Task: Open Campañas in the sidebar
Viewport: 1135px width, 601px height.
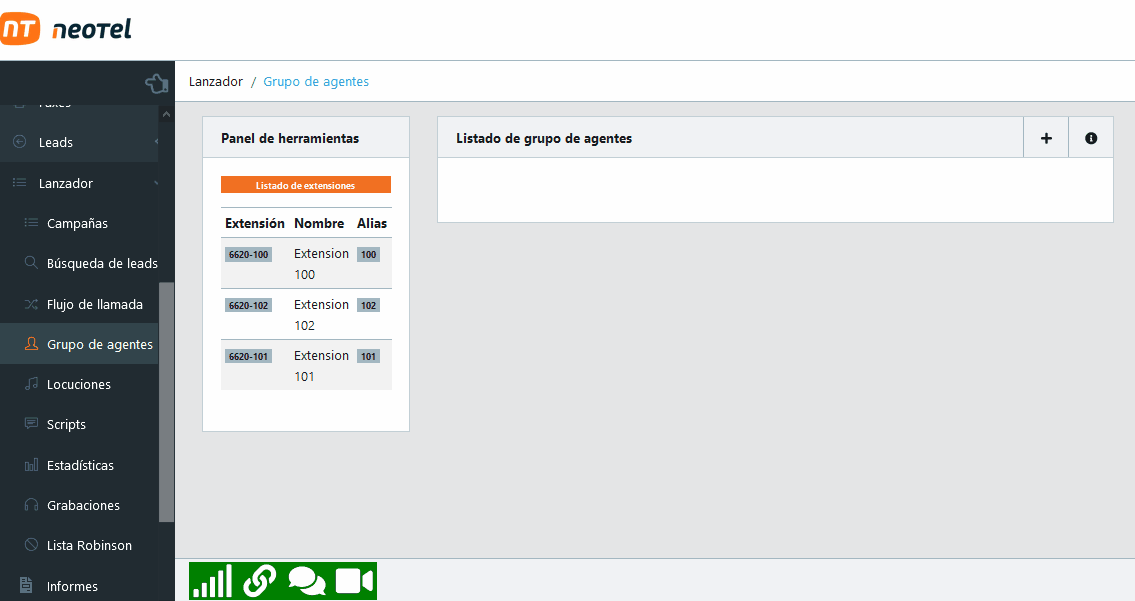Action: [x=77, y=223]
